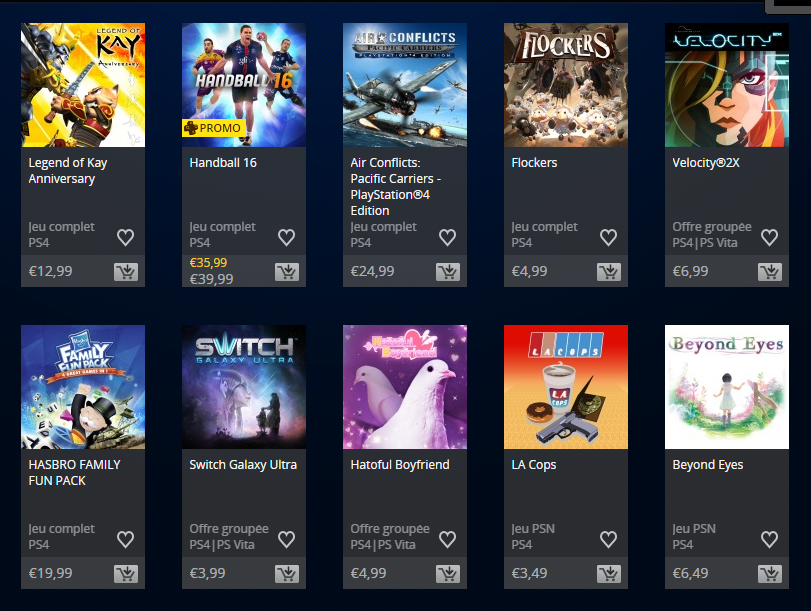This screenshot has height=611, width=811.
Task: Add Hatoful Boyfriend to cart
Action: click(448, 574)
